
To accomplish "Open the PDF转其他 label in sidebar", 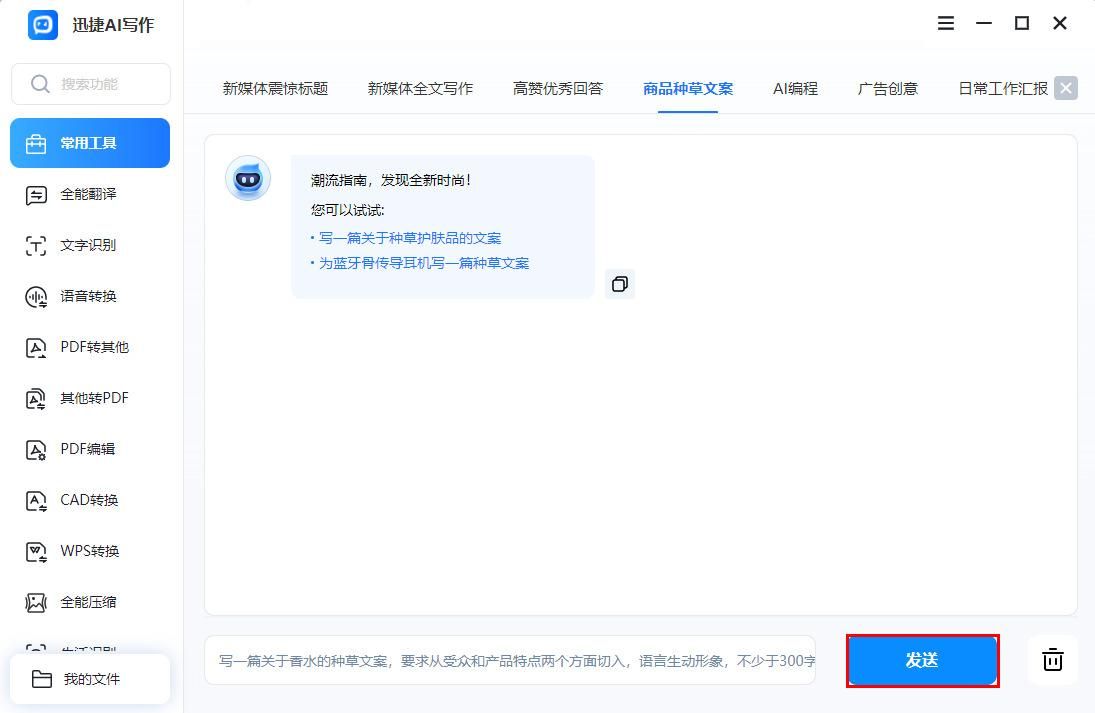I will [94, 347].
